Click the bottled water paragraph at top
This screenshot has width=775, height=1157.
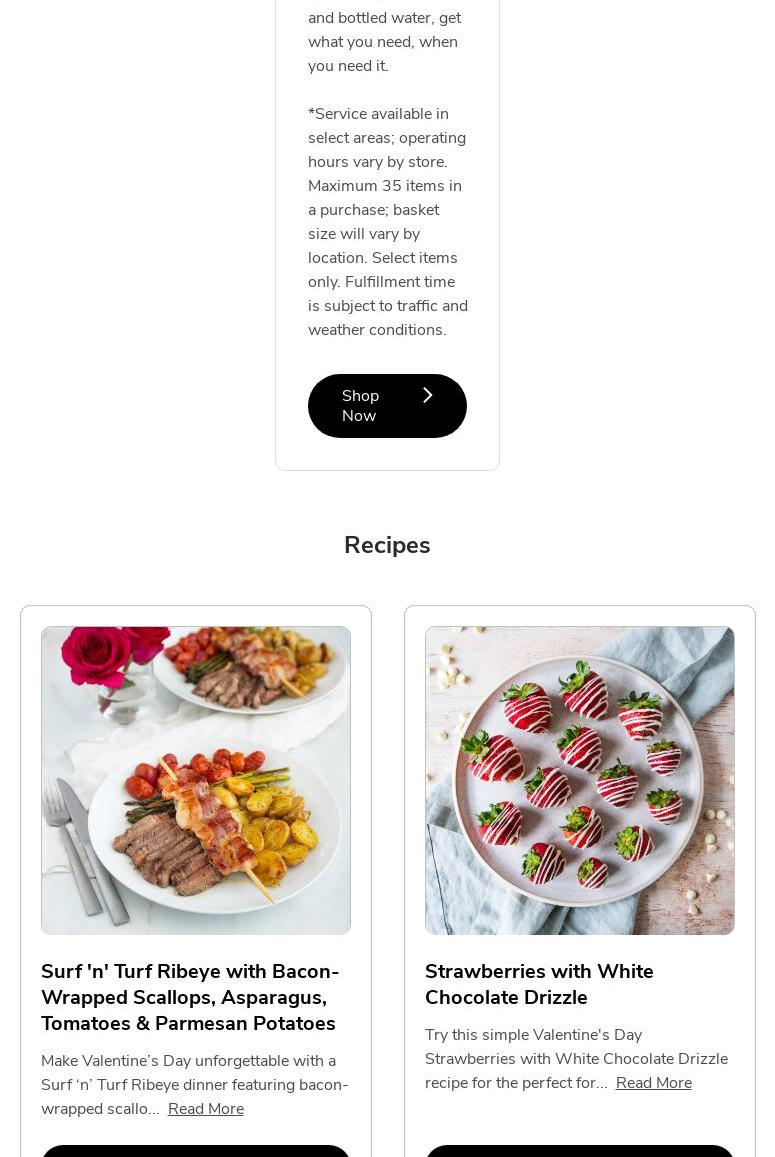(x=385, y=41)
